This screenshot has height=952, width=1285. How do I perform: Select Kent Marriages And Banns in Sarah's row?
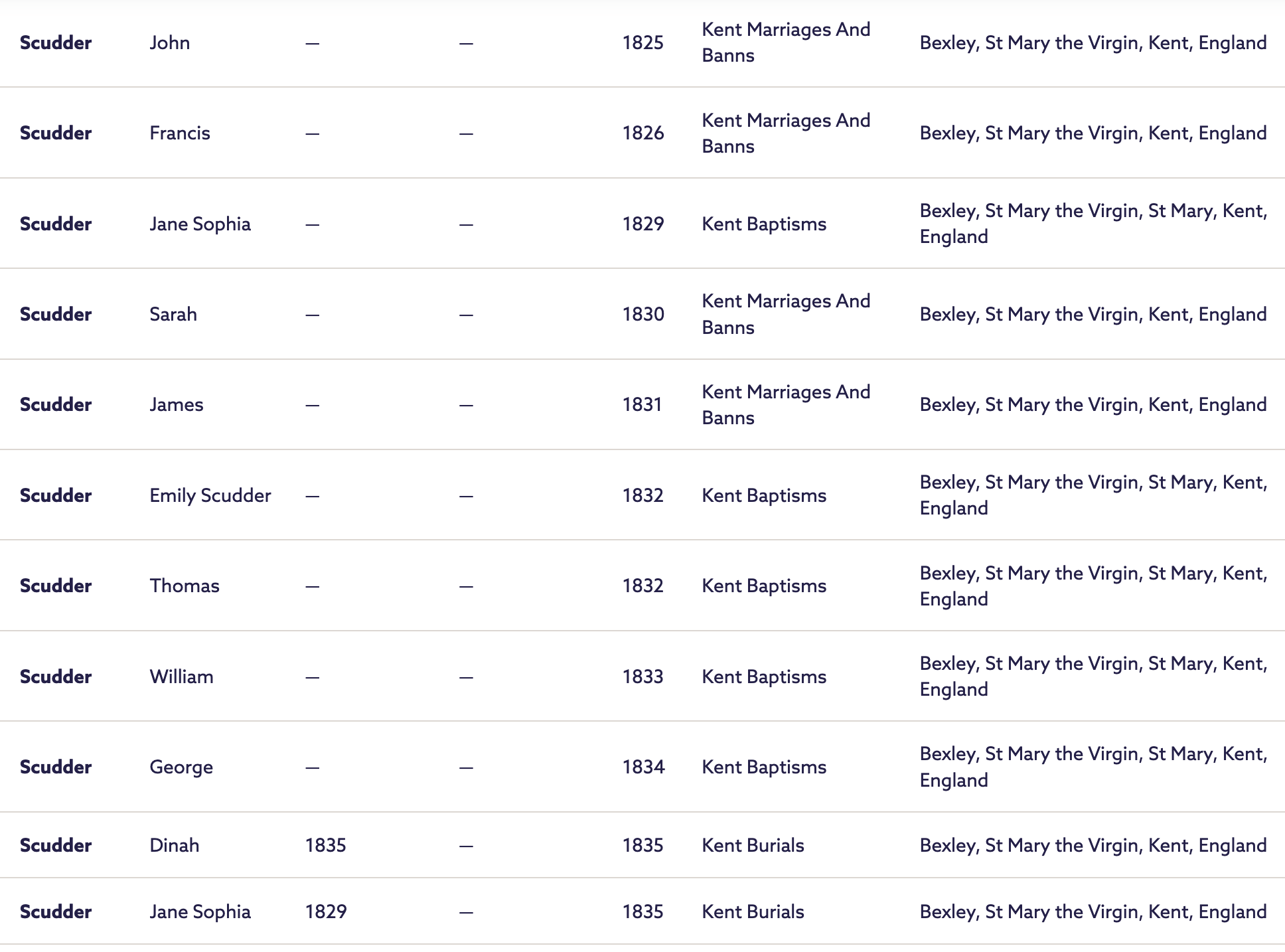(x=786, y=314)
